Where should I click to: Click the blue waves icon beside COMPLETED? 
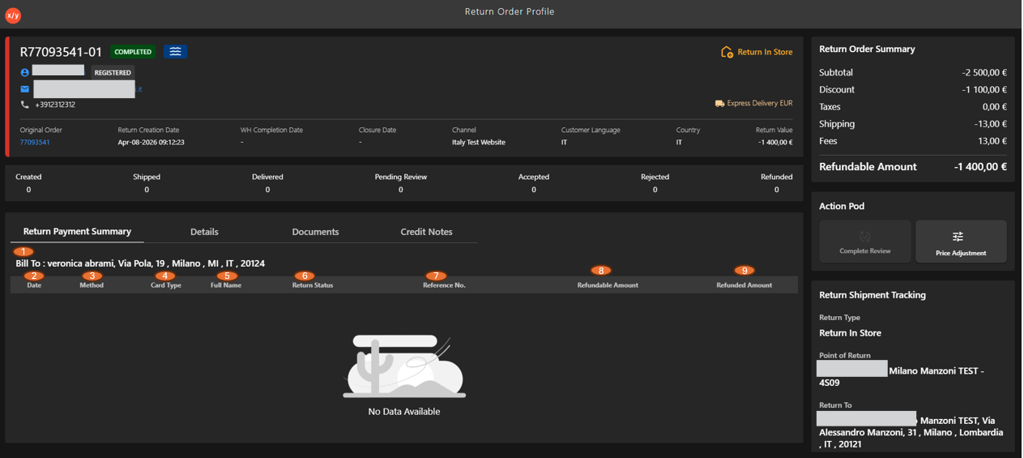(x=175, y=52)
